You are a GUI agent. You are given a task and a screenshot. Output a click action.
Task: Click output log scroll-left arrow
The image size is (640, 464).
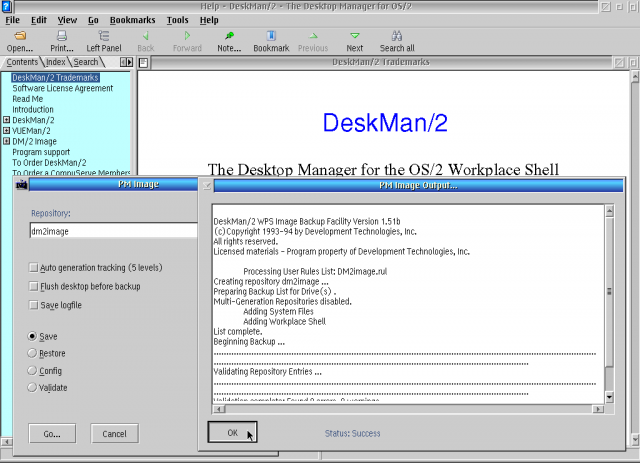pos(219,409)
